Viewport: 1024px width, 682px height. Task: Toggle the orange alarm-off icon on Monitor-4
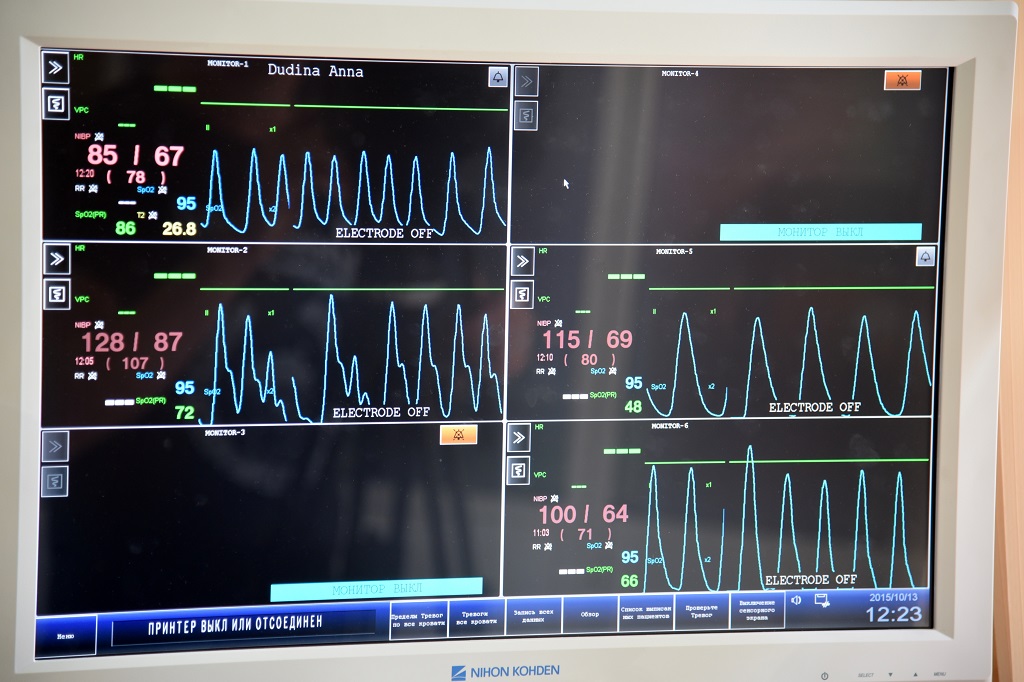click(x=902, y=80)
